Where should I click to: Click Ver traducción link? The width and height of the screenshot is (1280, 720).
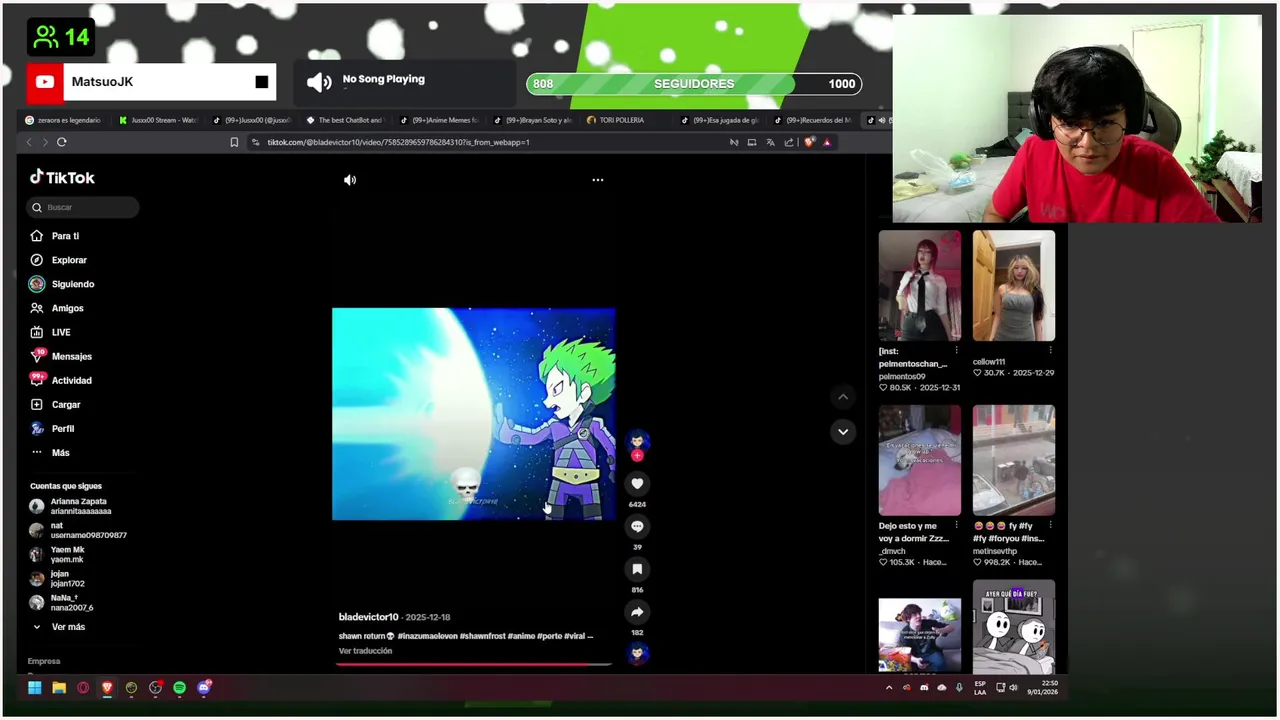(x=365, y=651)
